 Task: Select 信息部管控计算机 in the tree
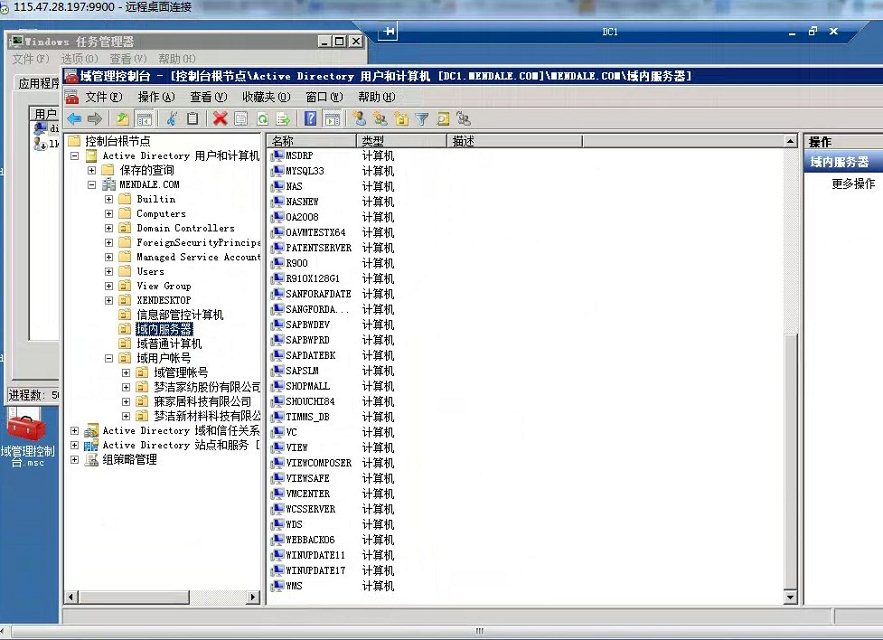pyautogui.click(x=180, y=314)
